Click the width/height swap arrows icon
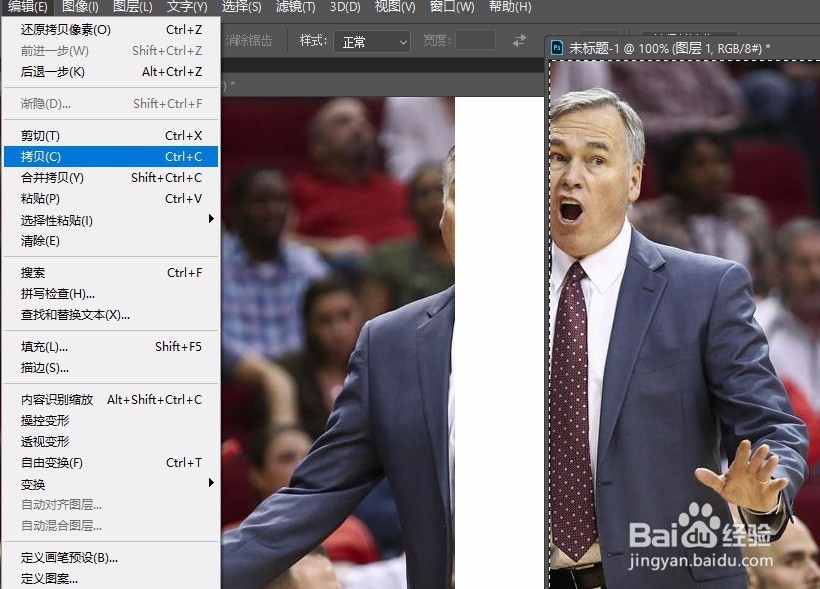 point(519,40)
